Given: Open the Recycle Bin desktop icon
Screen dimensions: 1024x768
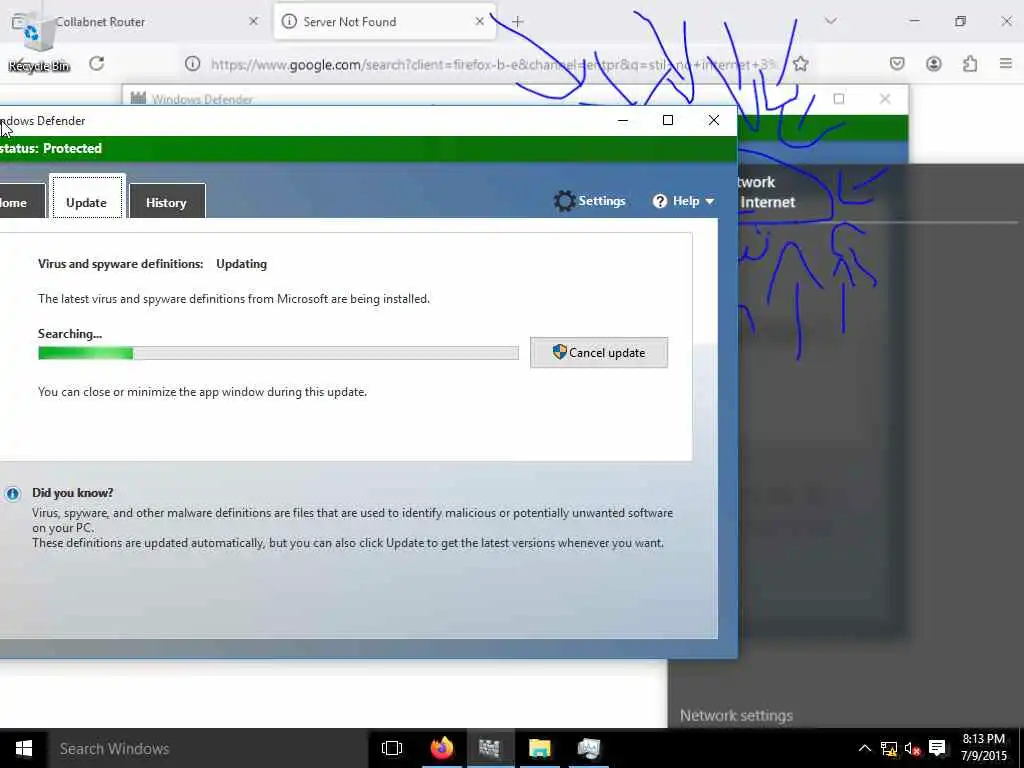Looking at the screenshot, I should click(38, 42).
